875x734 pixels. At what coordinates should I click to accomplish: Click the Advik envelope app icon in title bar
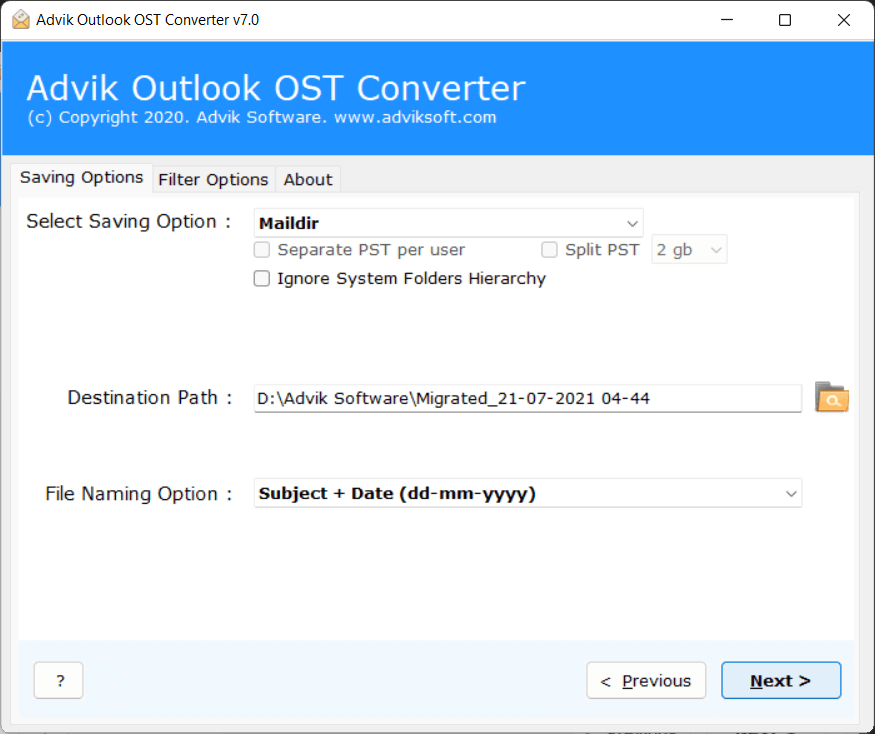(x=21, y=20)
